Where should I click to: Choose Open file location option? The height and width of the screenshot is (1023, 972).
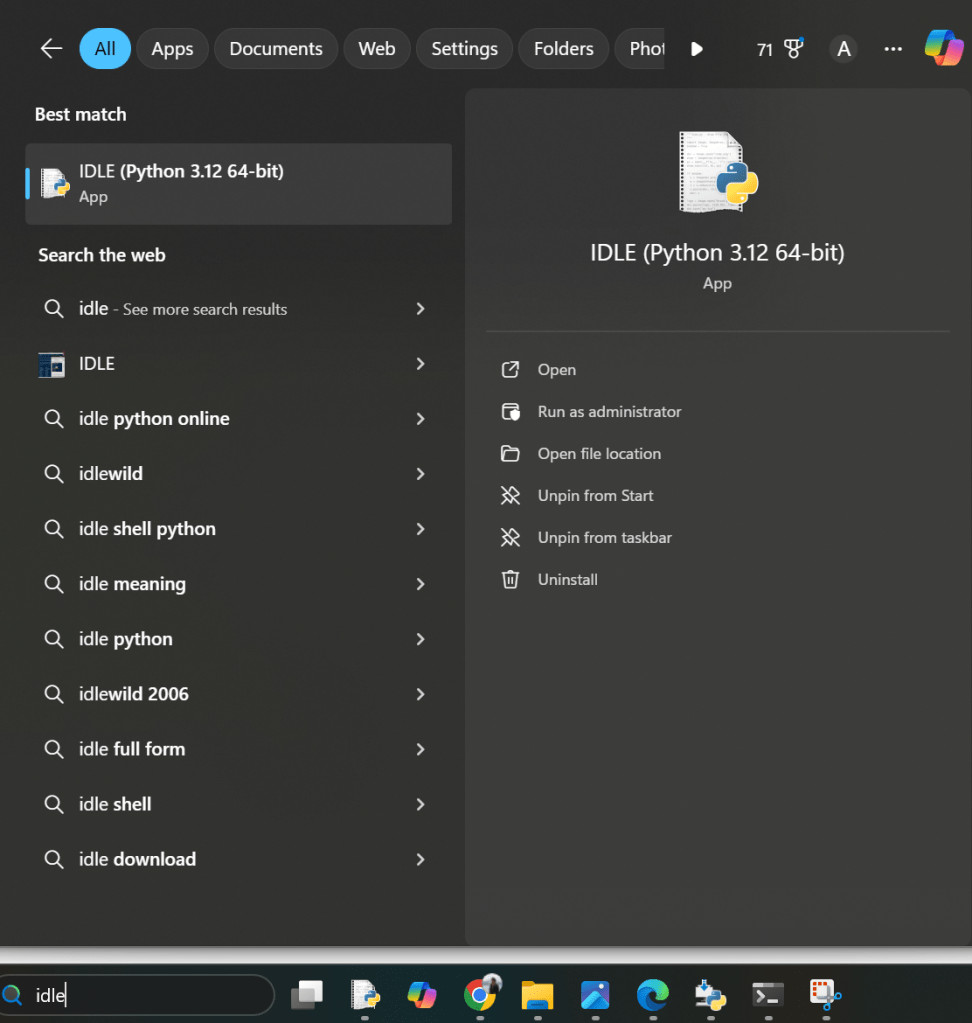599,454
